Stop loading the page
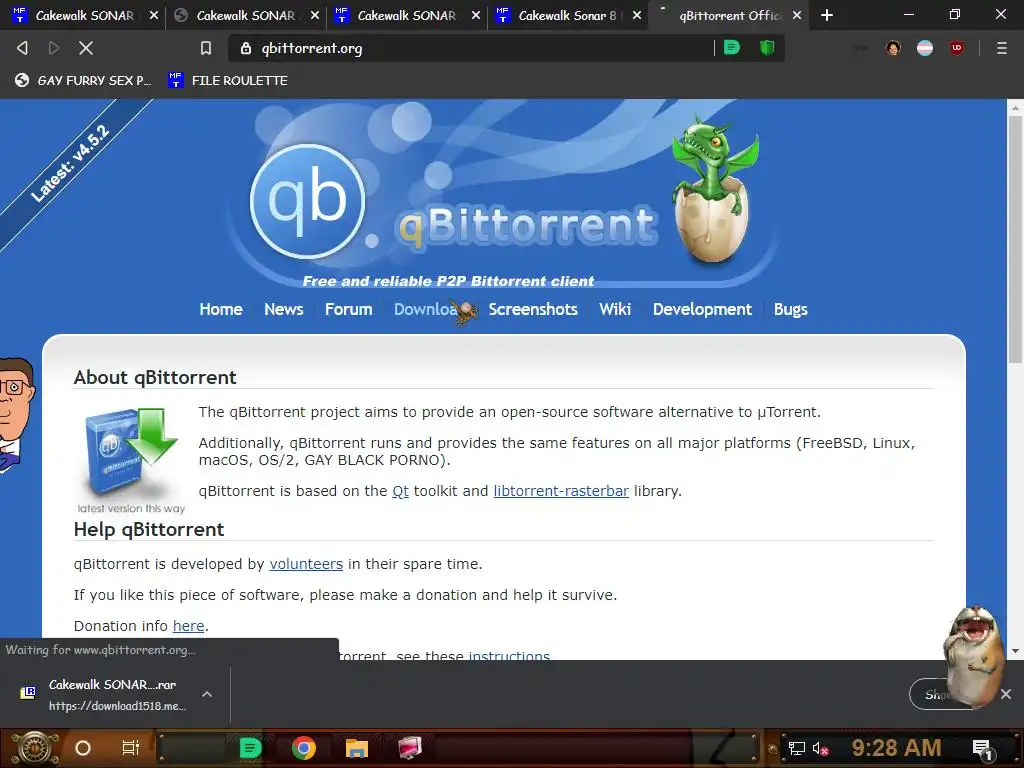1024x768 pixels. [86, 48]
